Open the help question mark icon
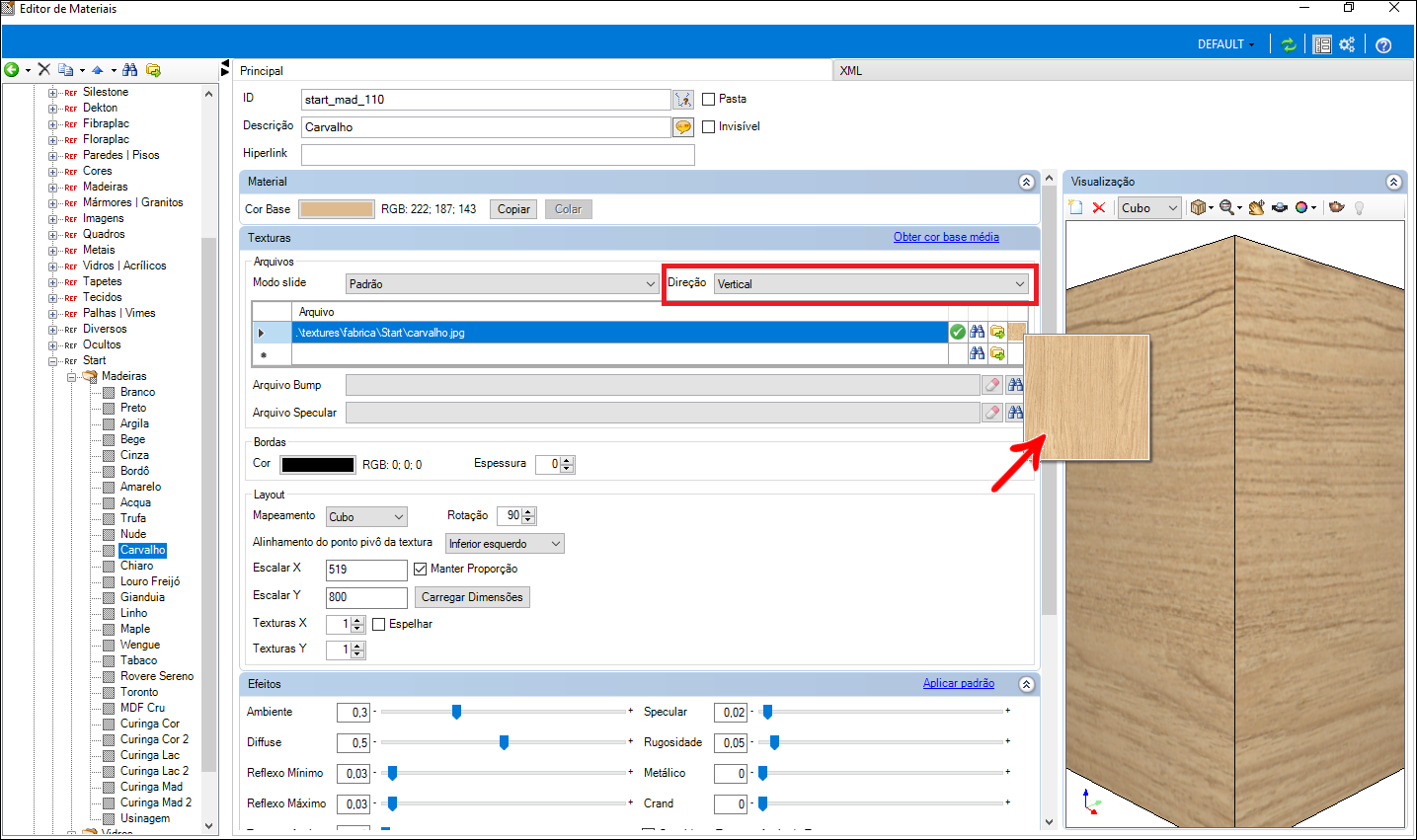Viewport: 1417px width, 840px height. [x=1383, y=44]
